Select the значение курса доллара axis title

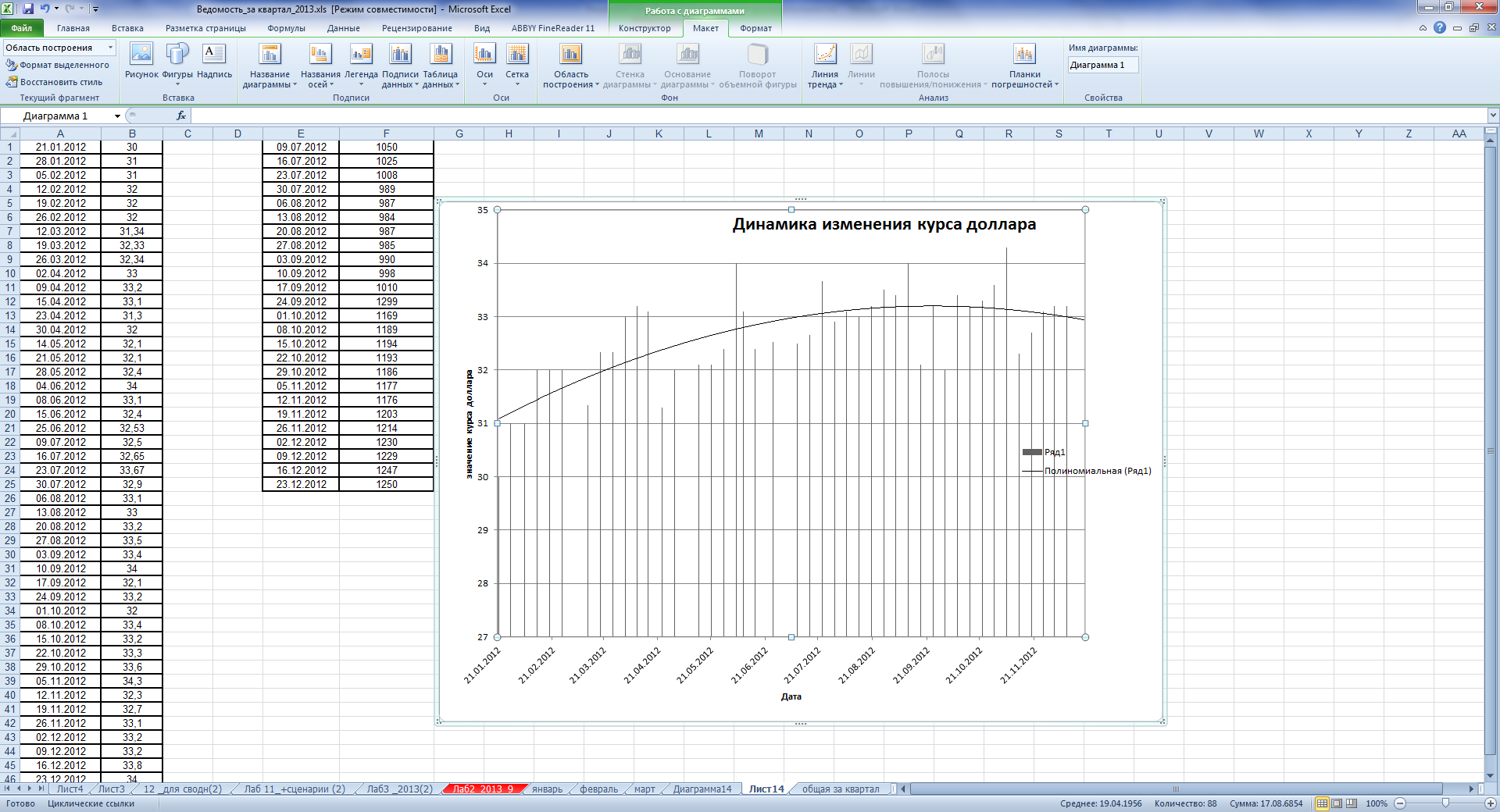click(x=469, y=424)
